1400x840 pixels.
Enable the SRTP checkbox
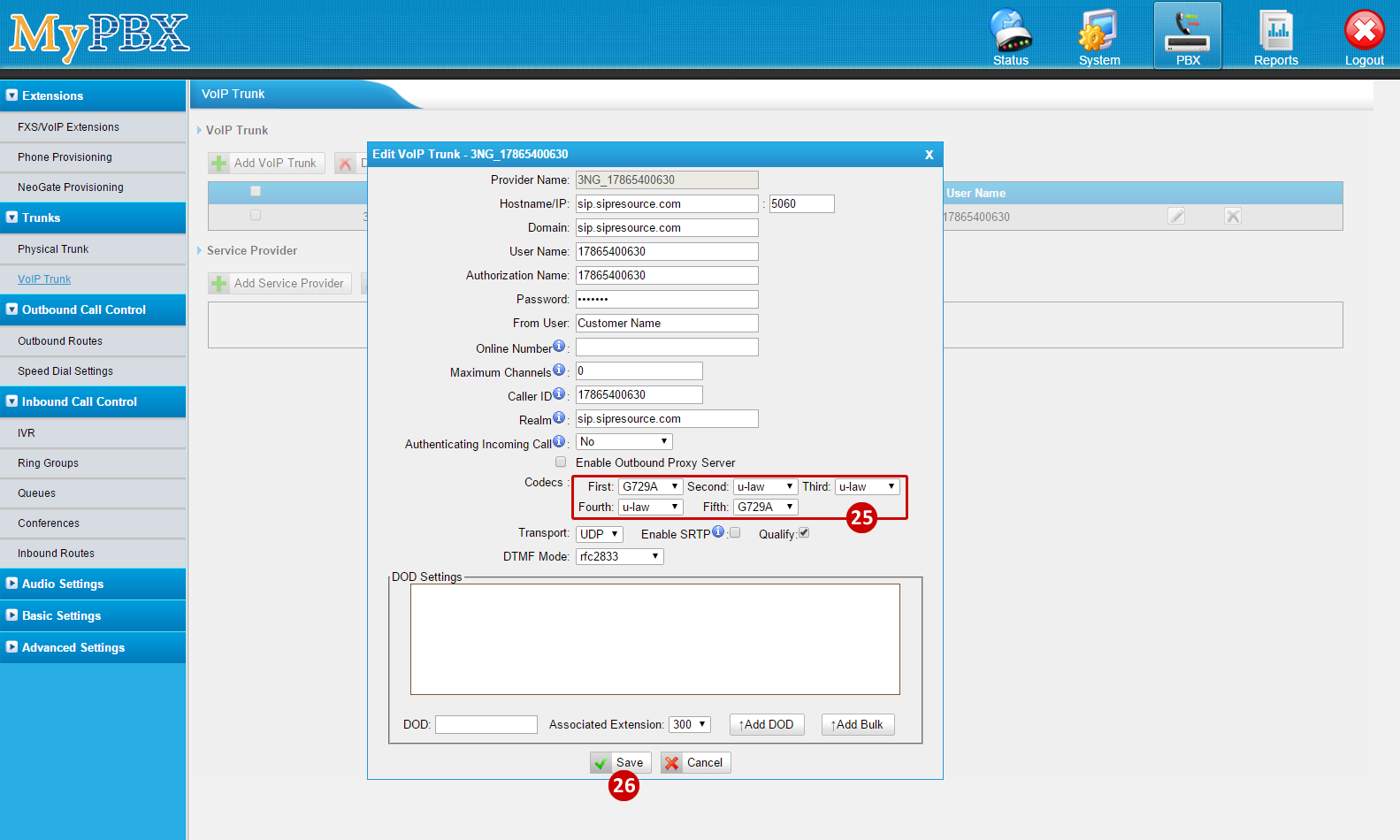(x=735, y=532)
